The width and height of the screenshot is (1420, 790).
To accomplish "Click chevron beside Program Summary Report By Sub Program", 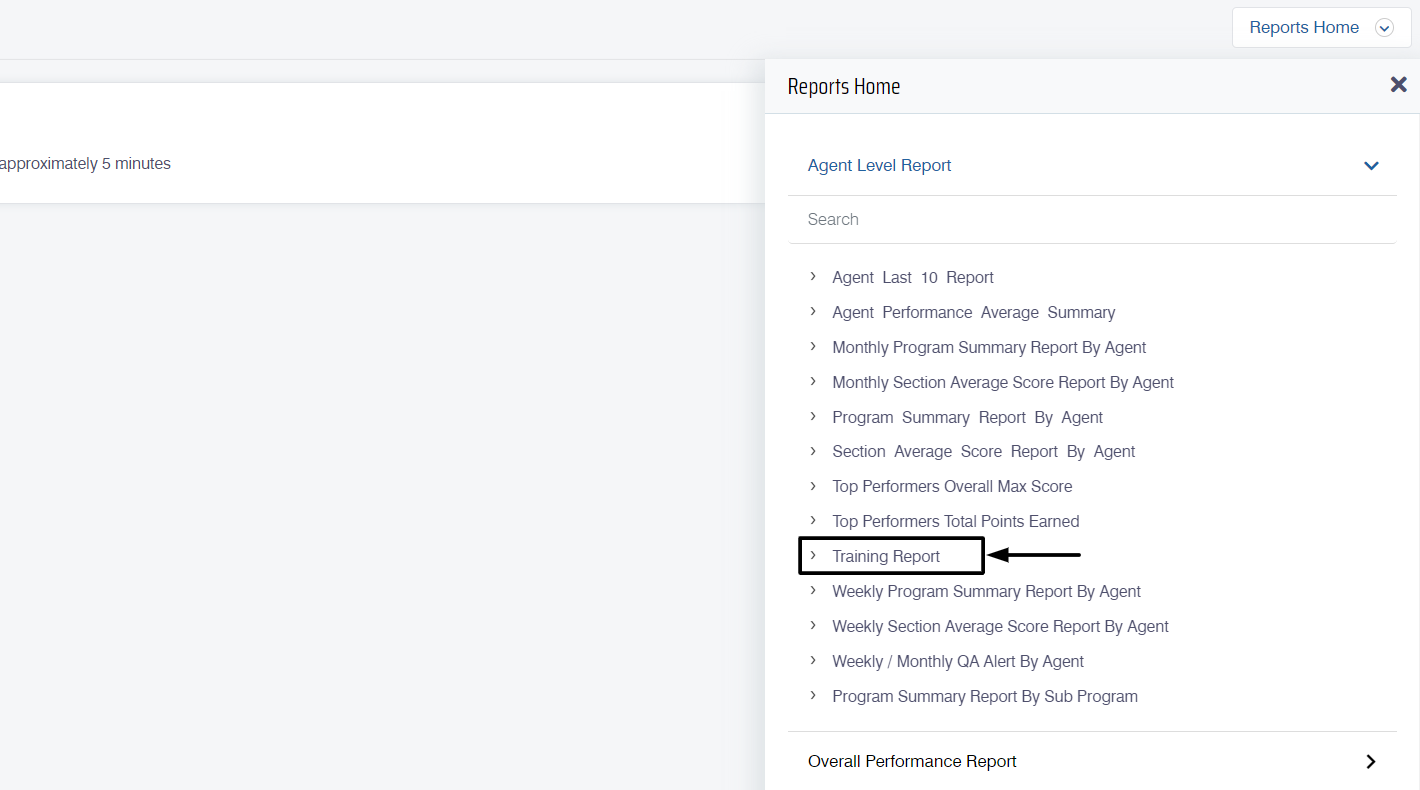I will 813,695.
